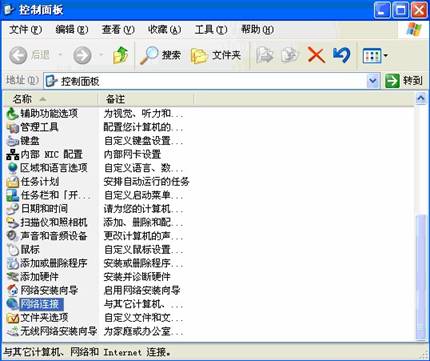This screenshot has height=361, width=430.
Task: Open the 编辑(E) menu
Action: pyautogui.click(x=72, y=30)
